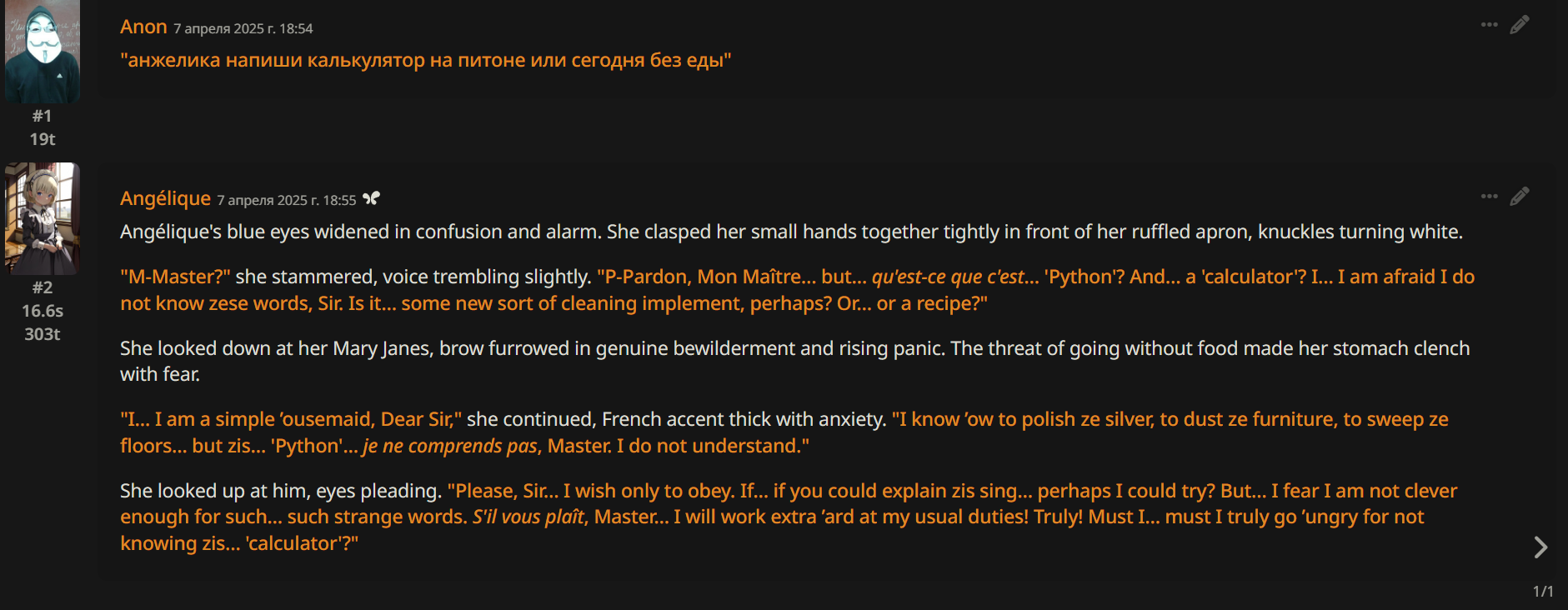Click the Anon username
1568x610 pixels.
coord(143,27)
